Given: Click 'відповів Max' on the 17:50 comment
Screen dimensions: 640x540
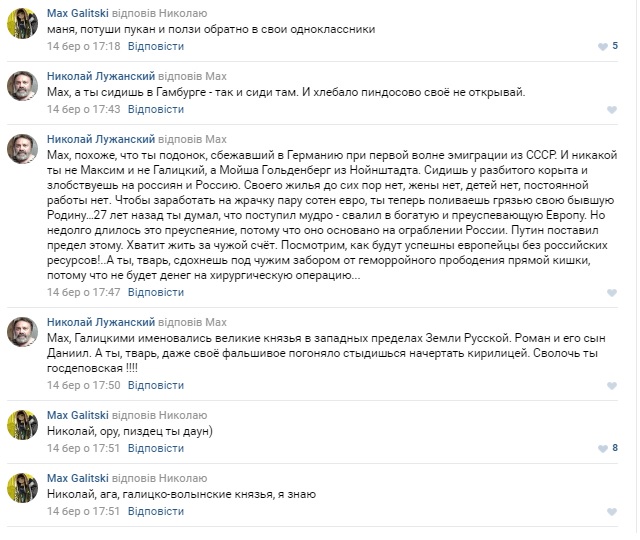Looking at the screenshot, I should (x=192, y=322).
